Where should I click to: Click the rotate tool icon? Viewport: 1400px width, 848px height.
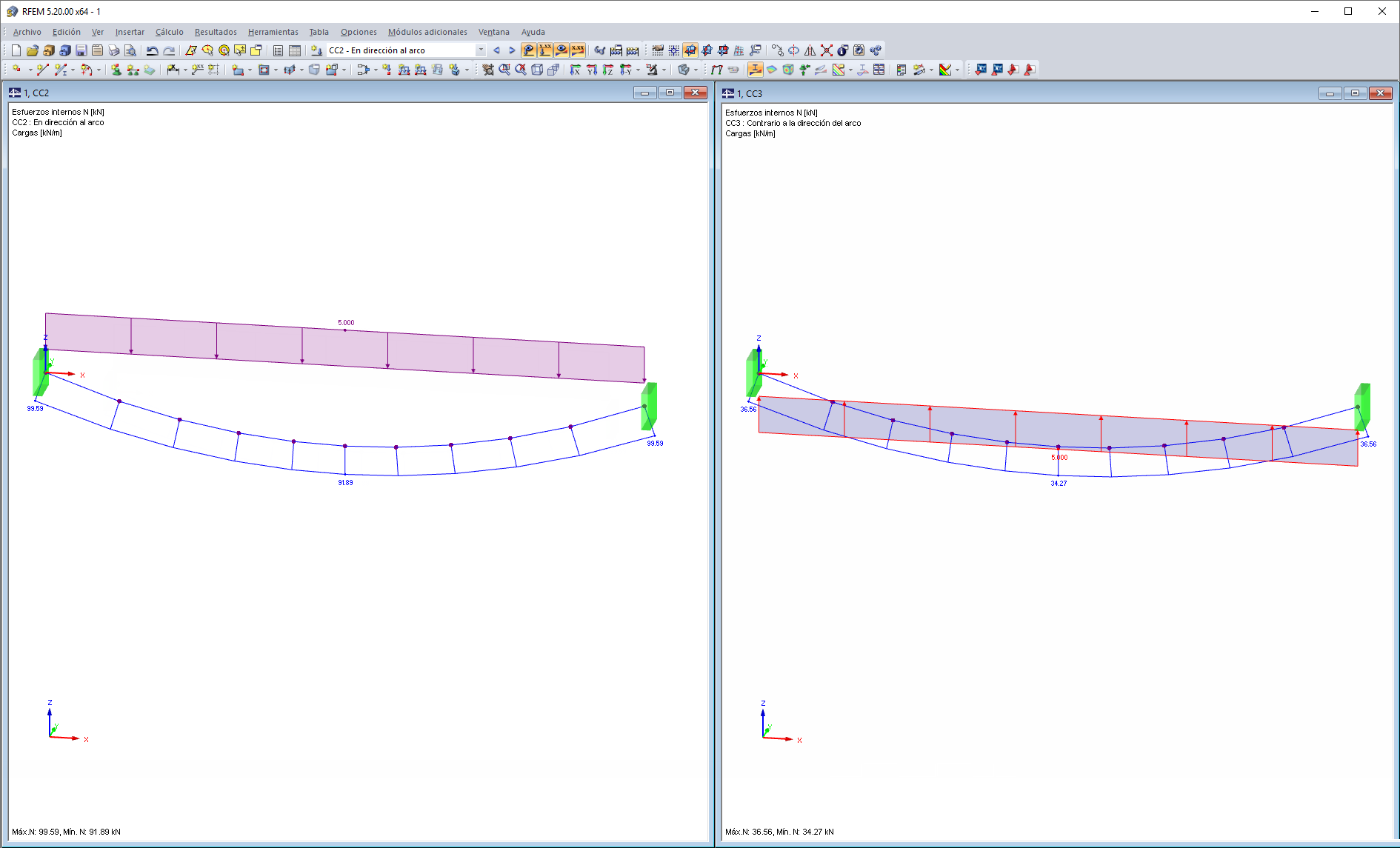pos(793,50)
